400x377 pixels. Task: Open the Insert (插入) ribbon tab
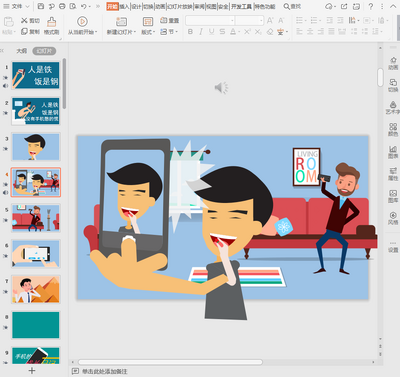[x=124, y=6]
